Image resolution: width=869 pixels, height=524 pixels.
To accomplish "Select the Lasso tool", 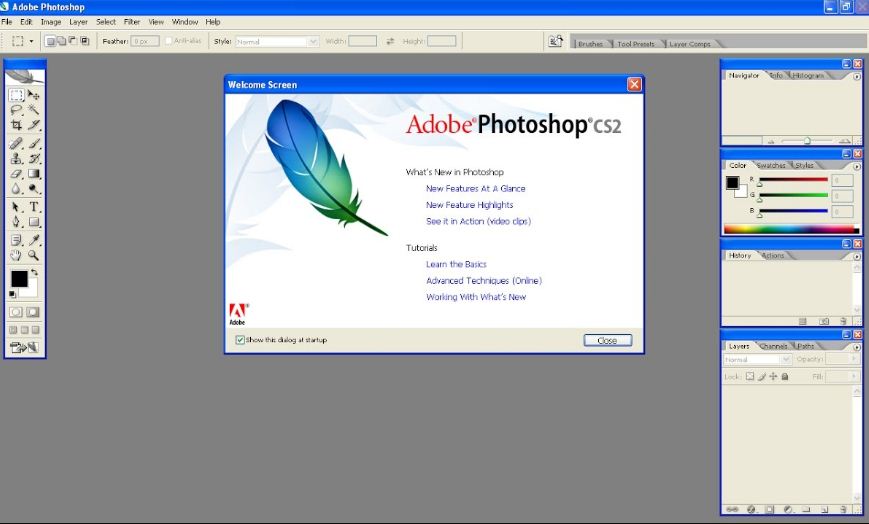I will 17,110.
